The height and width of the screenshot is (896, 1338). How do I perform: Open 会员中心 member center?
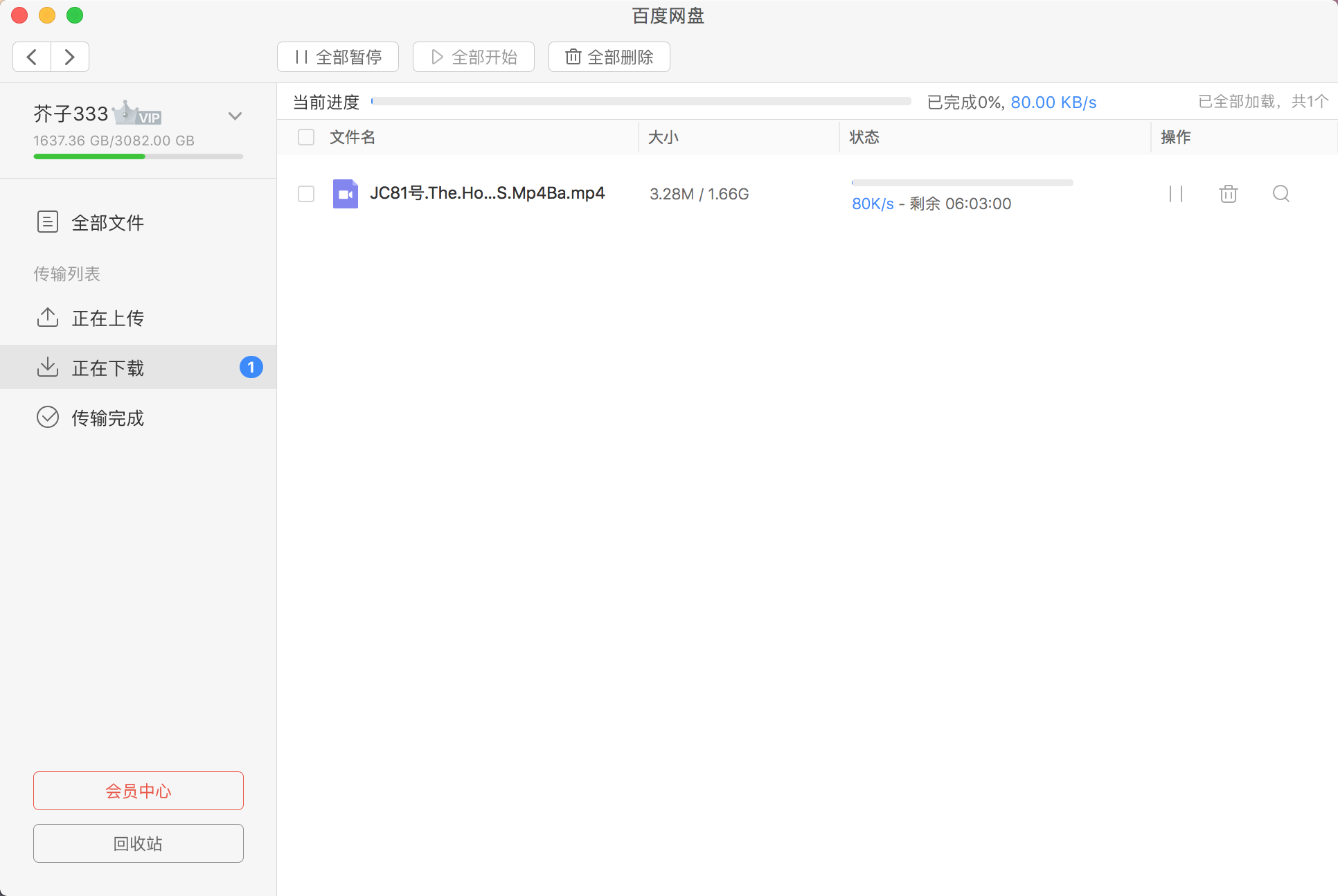(x=139, y=791)
